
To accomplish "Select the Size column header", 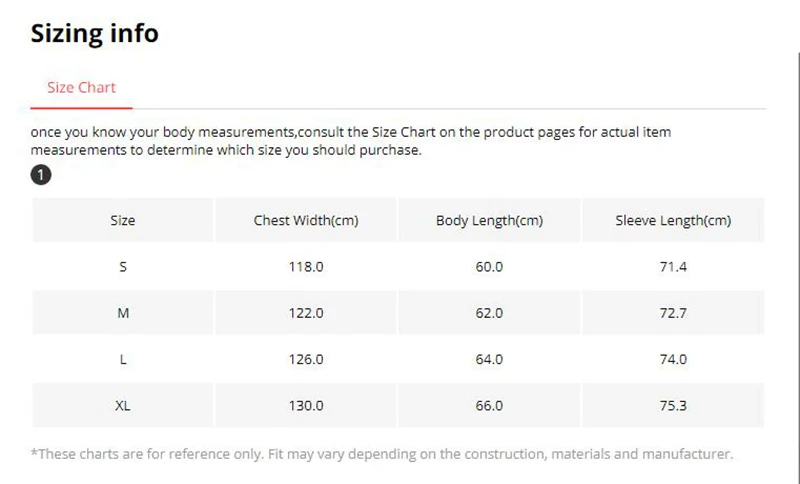I will pos(122,220).
